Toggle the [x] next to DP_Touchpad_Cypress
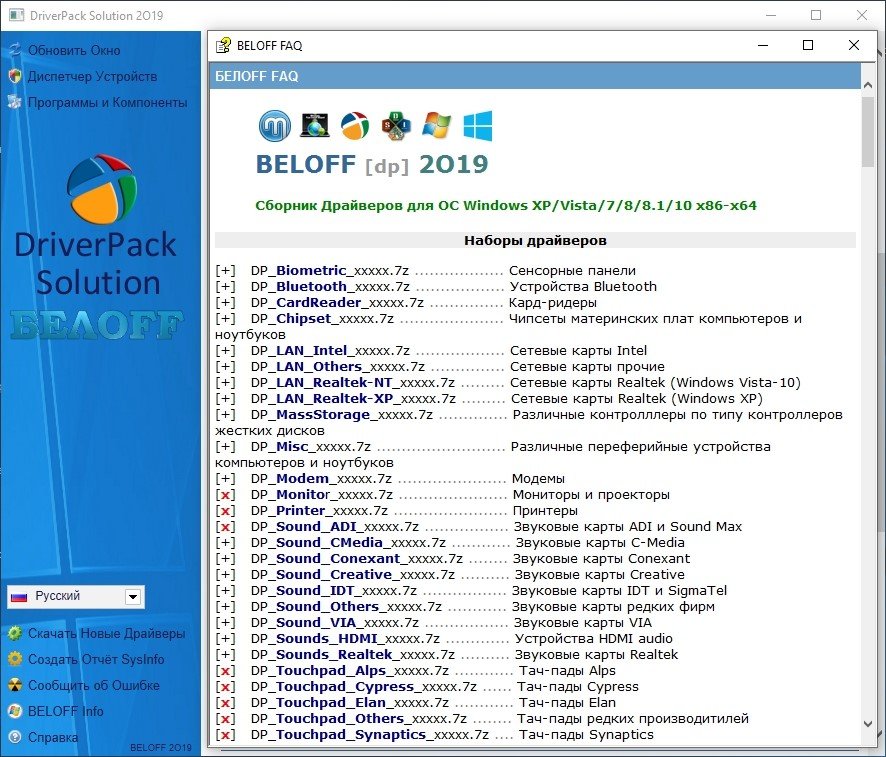Viewport: 886px width, 757px height. tap(225, 687)
